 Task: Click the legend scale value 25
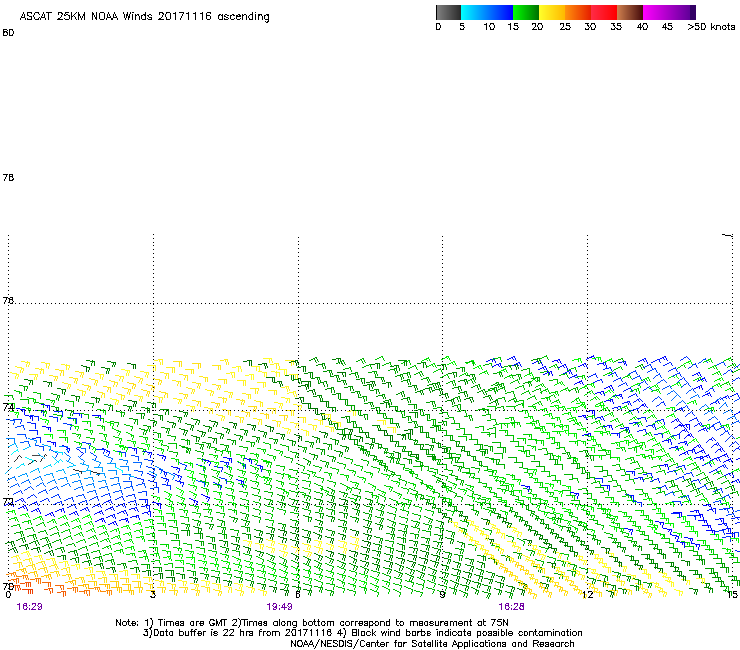click(x=565, y=27)
